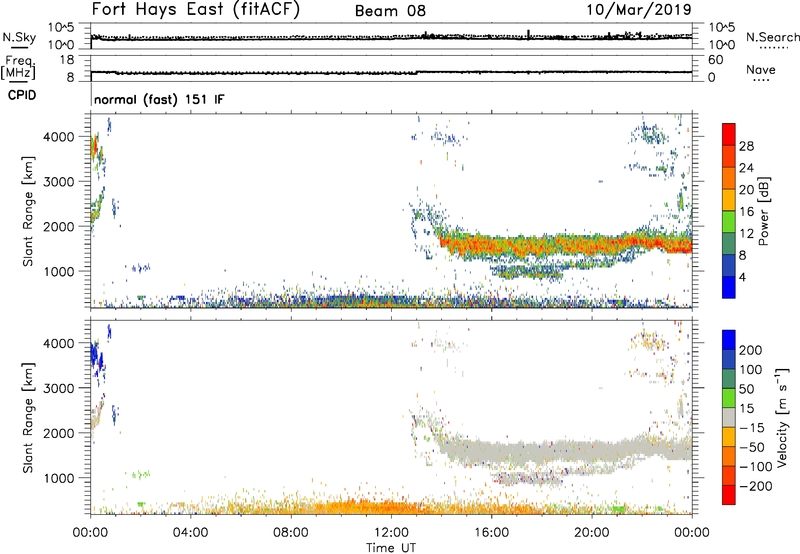Click the '18' frequency axis label
Screen dimensions: 800x554
point(67,60)
